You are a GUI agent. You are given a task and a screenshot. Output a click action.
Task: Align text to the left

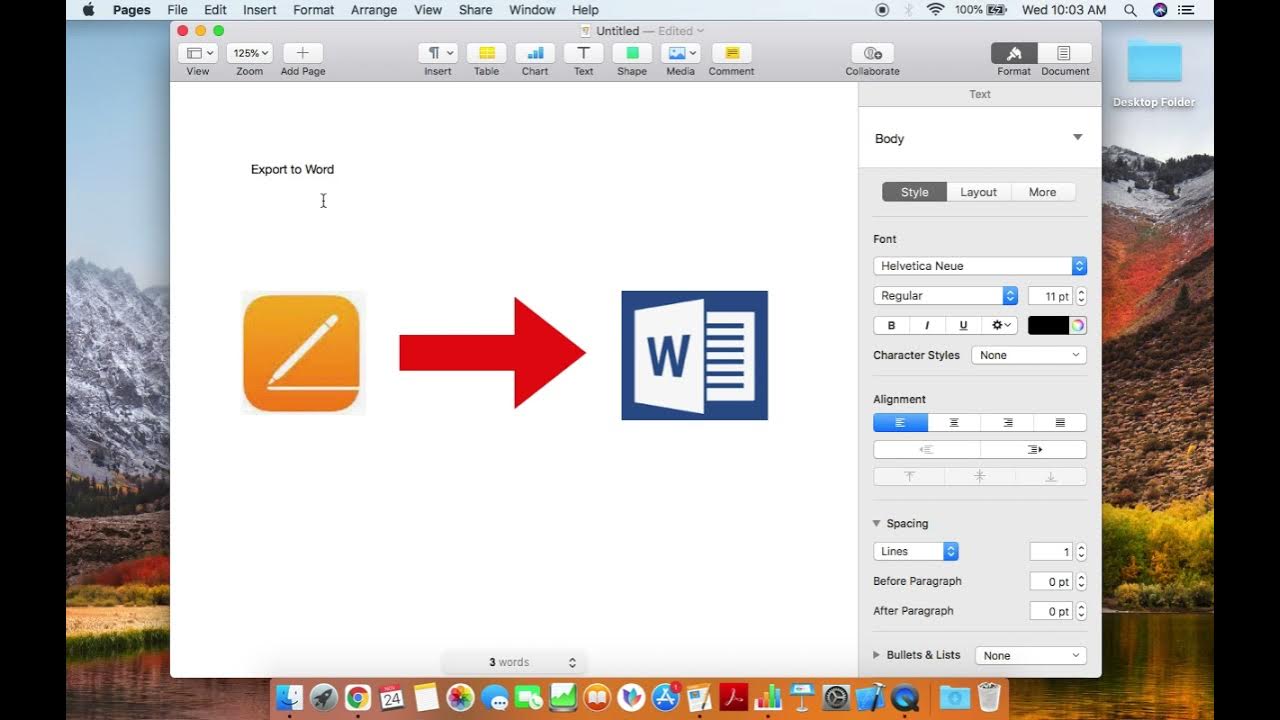(x=900, y=423)
